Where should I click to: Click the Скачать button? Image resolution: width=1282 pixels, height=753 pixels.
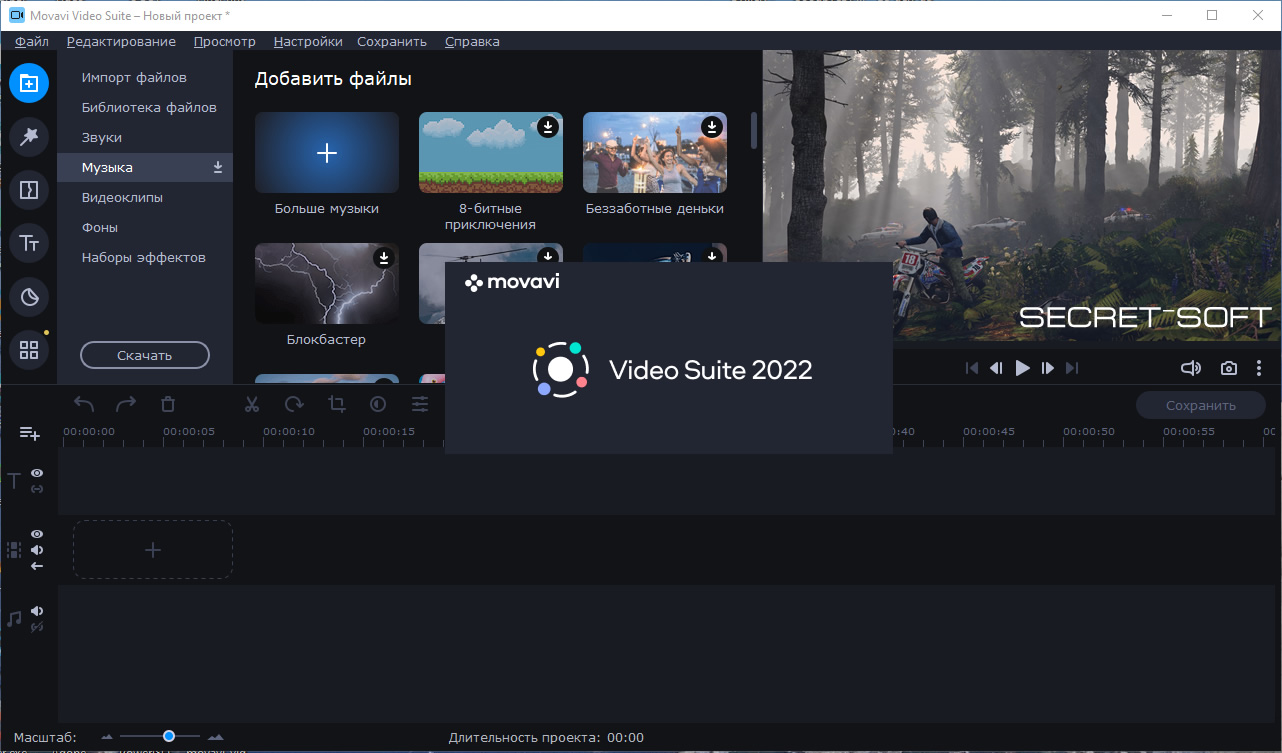(145, 355)
